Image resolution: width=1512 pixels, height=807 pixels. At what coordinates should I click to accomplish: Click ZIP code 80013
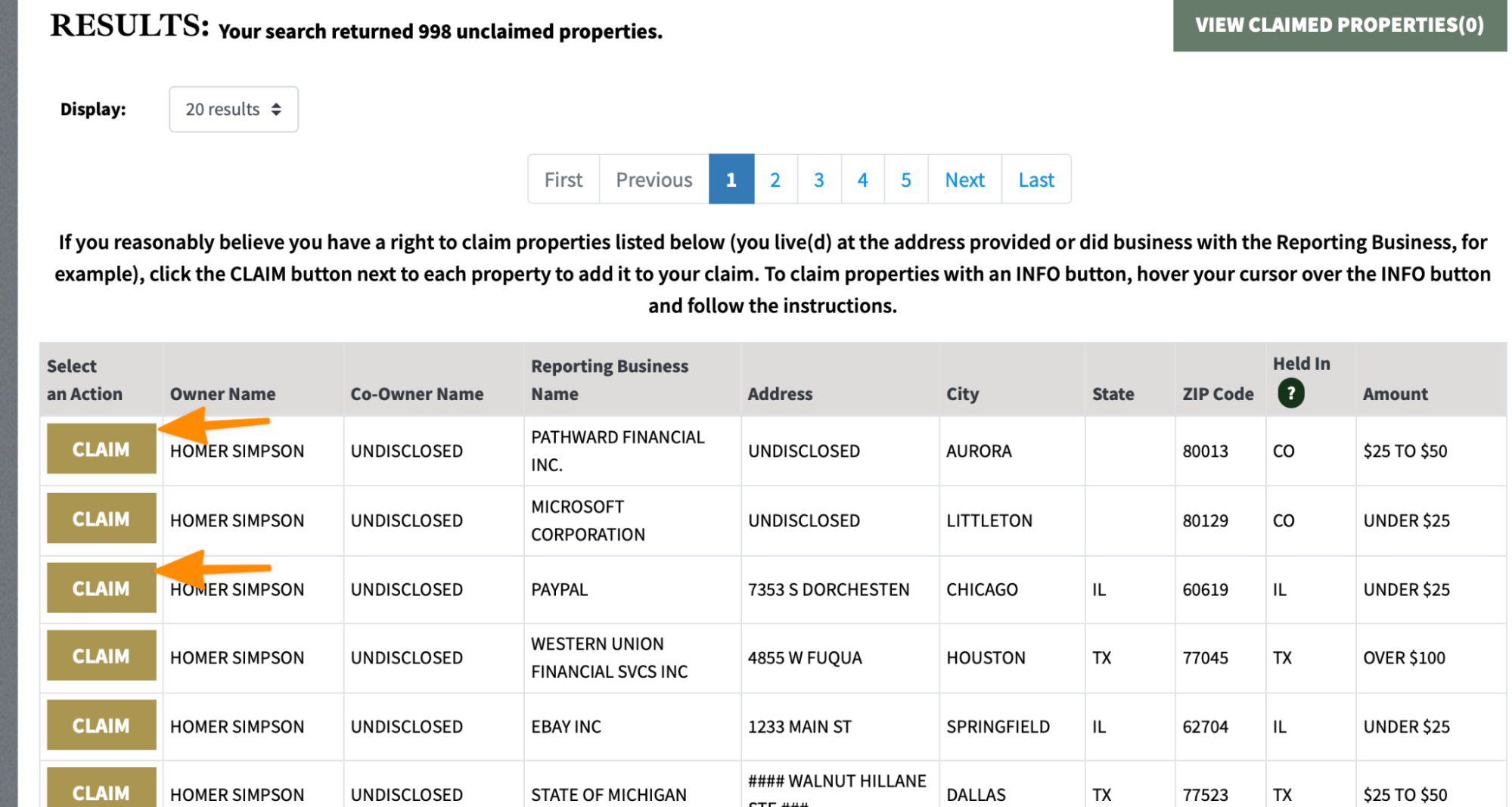click(x=1205, y=452)
